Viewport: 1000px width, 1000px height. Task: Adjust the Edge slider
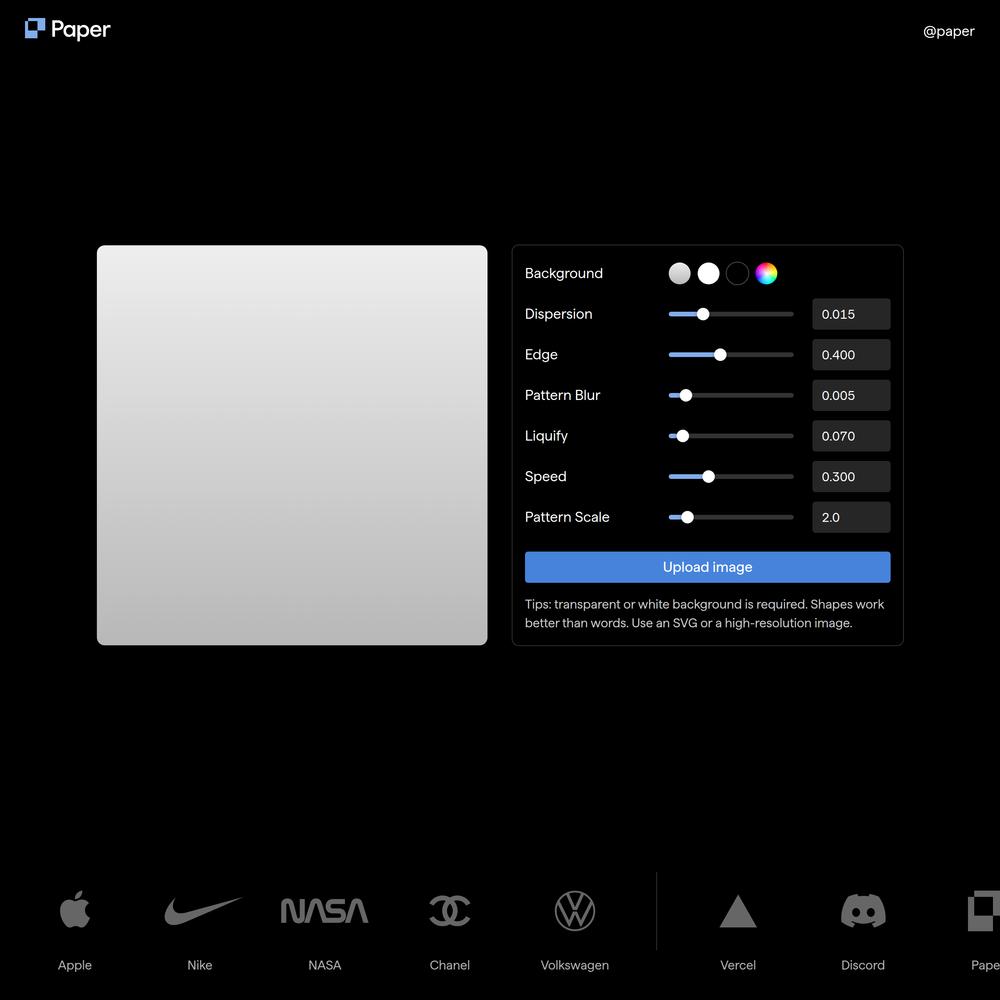[x=731, y=355]
